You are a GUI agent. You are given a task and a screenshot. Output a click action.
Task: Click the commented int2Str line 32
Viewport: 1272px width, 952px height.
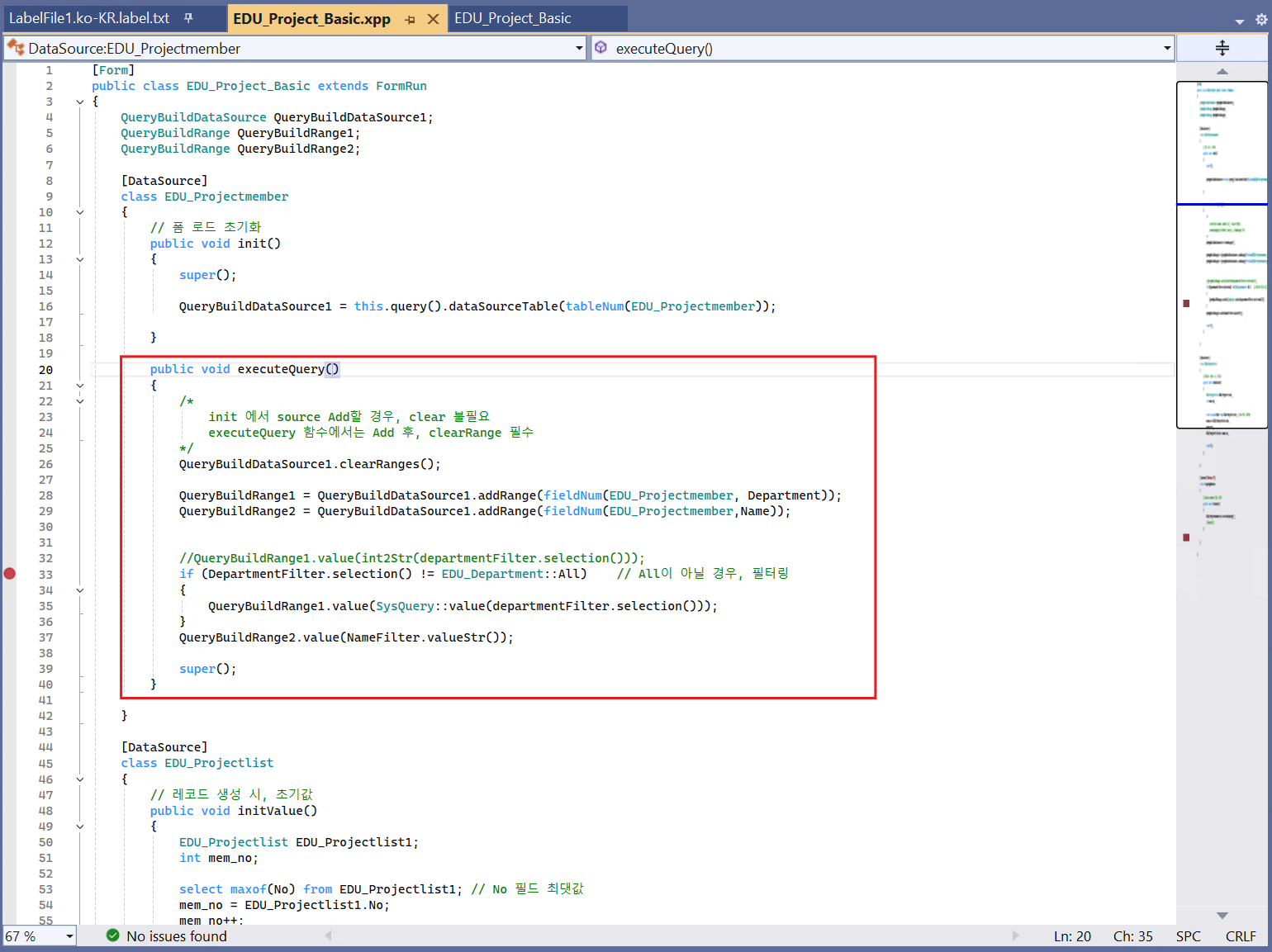click(x=412, y=558)
